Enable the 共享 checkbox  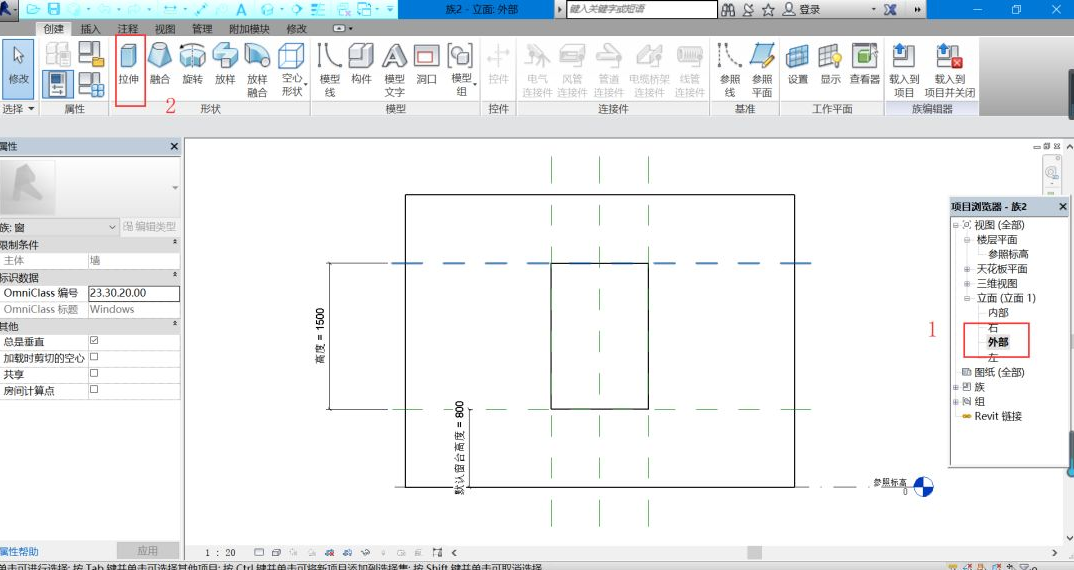[94, 373]
